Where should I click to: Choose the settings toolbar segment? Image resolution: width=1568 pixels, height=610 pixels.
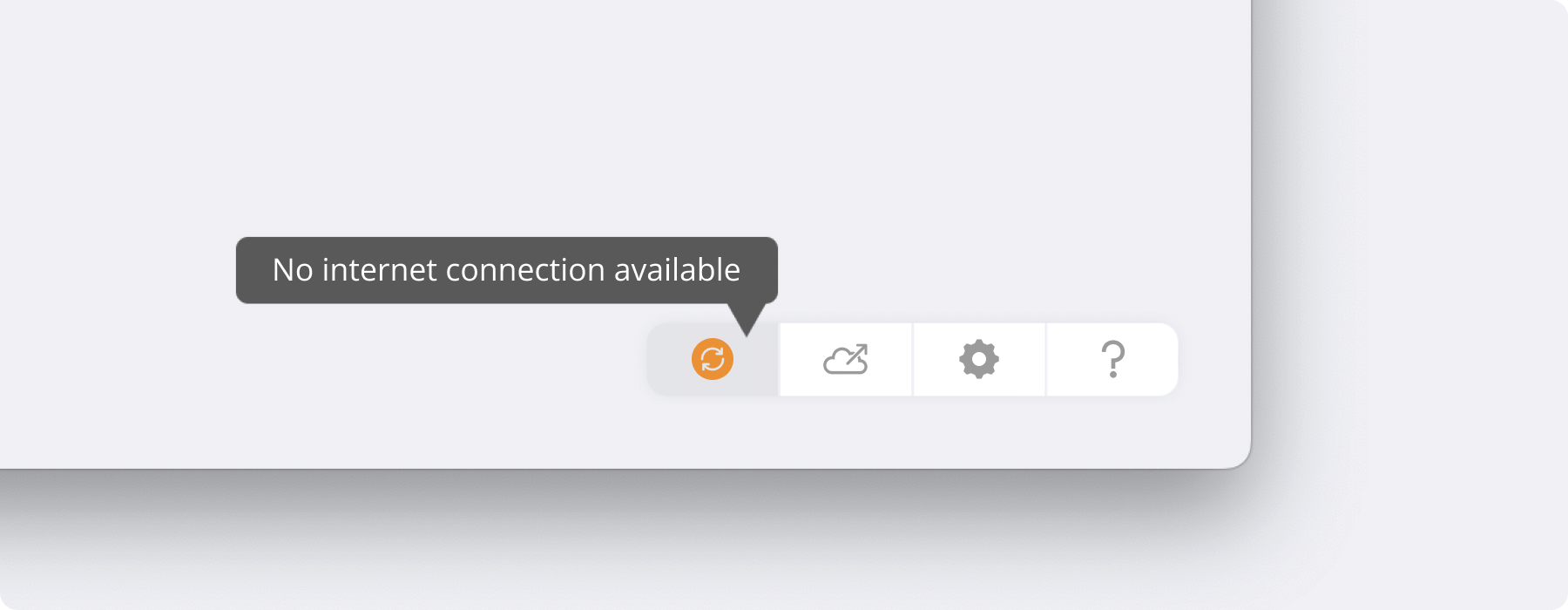979,359
